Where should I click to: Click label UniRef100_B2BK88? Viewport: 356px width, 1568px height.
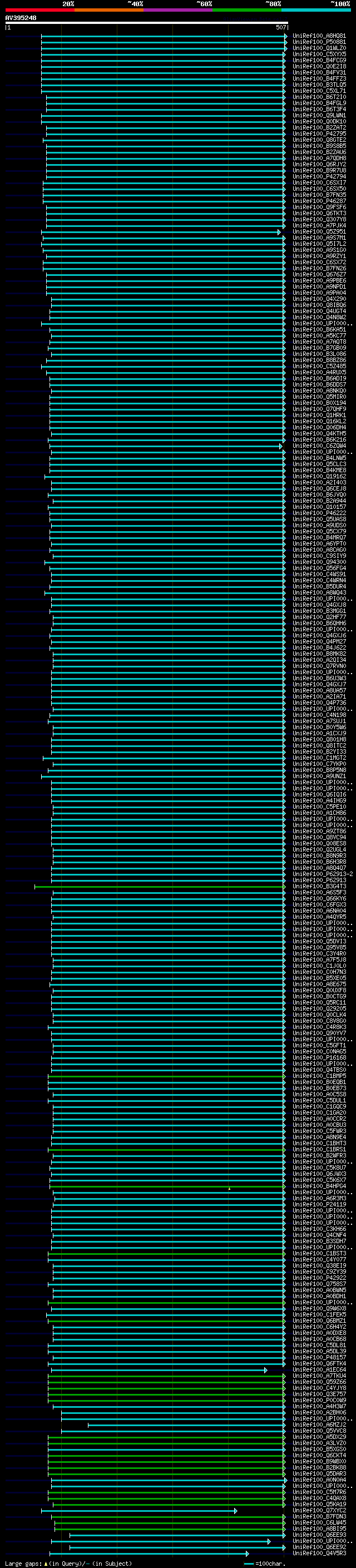click(x=319, y=1467)
